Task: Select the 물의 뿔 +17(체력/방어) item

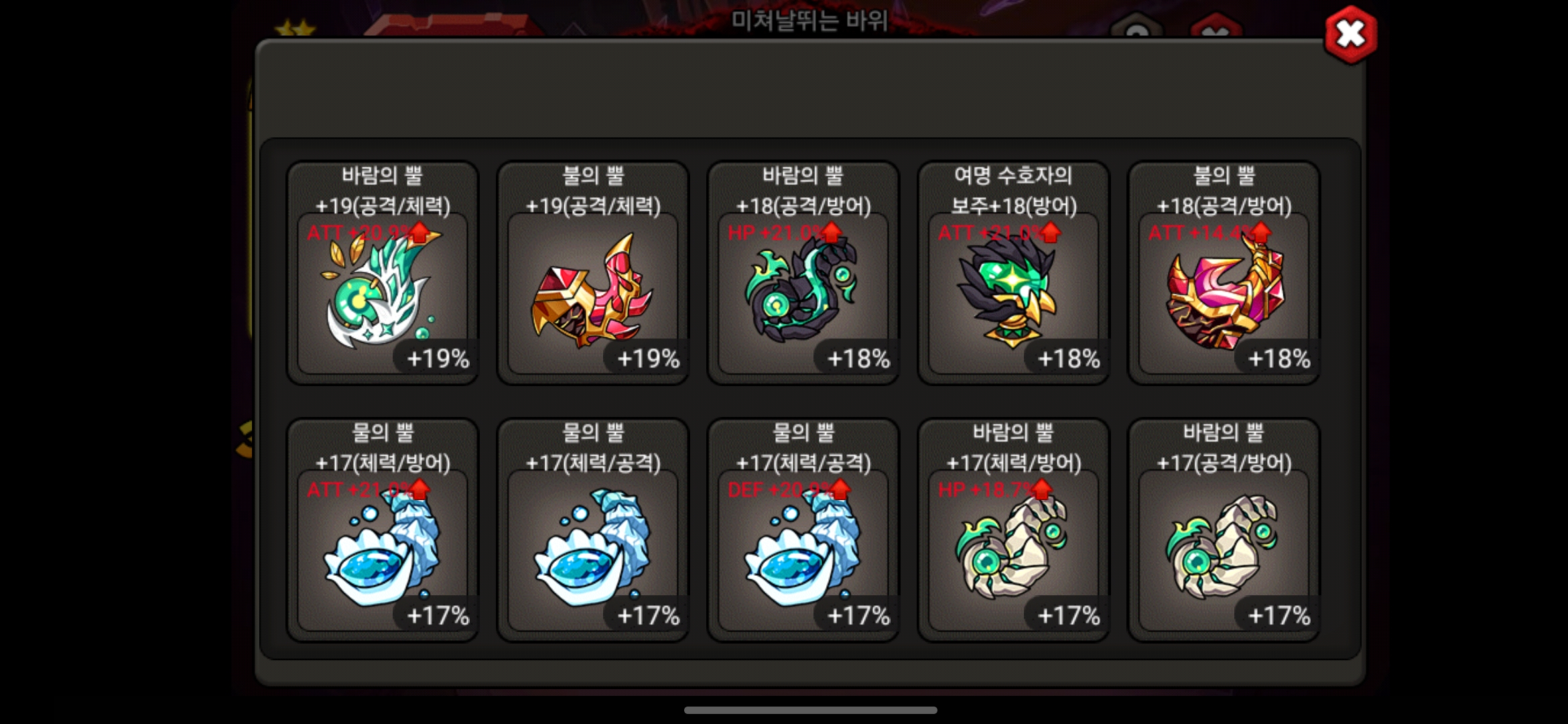Action: (383, 530)
